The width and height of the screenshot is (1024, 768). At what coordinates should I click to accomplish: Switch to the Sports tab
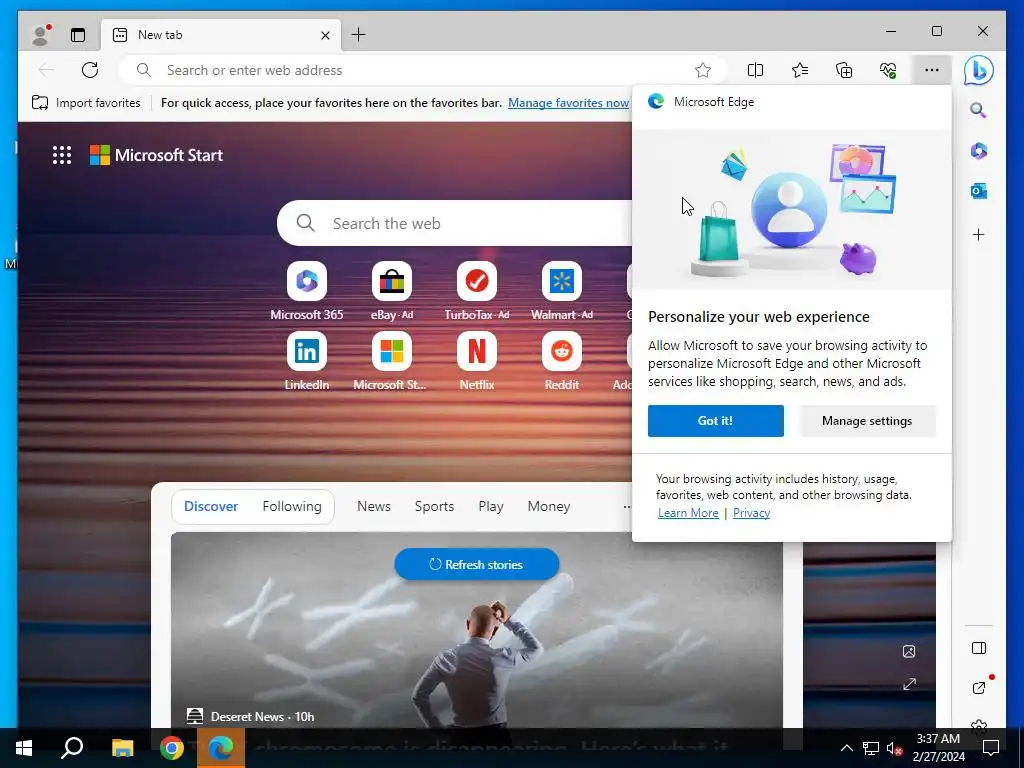click(434, 506)
